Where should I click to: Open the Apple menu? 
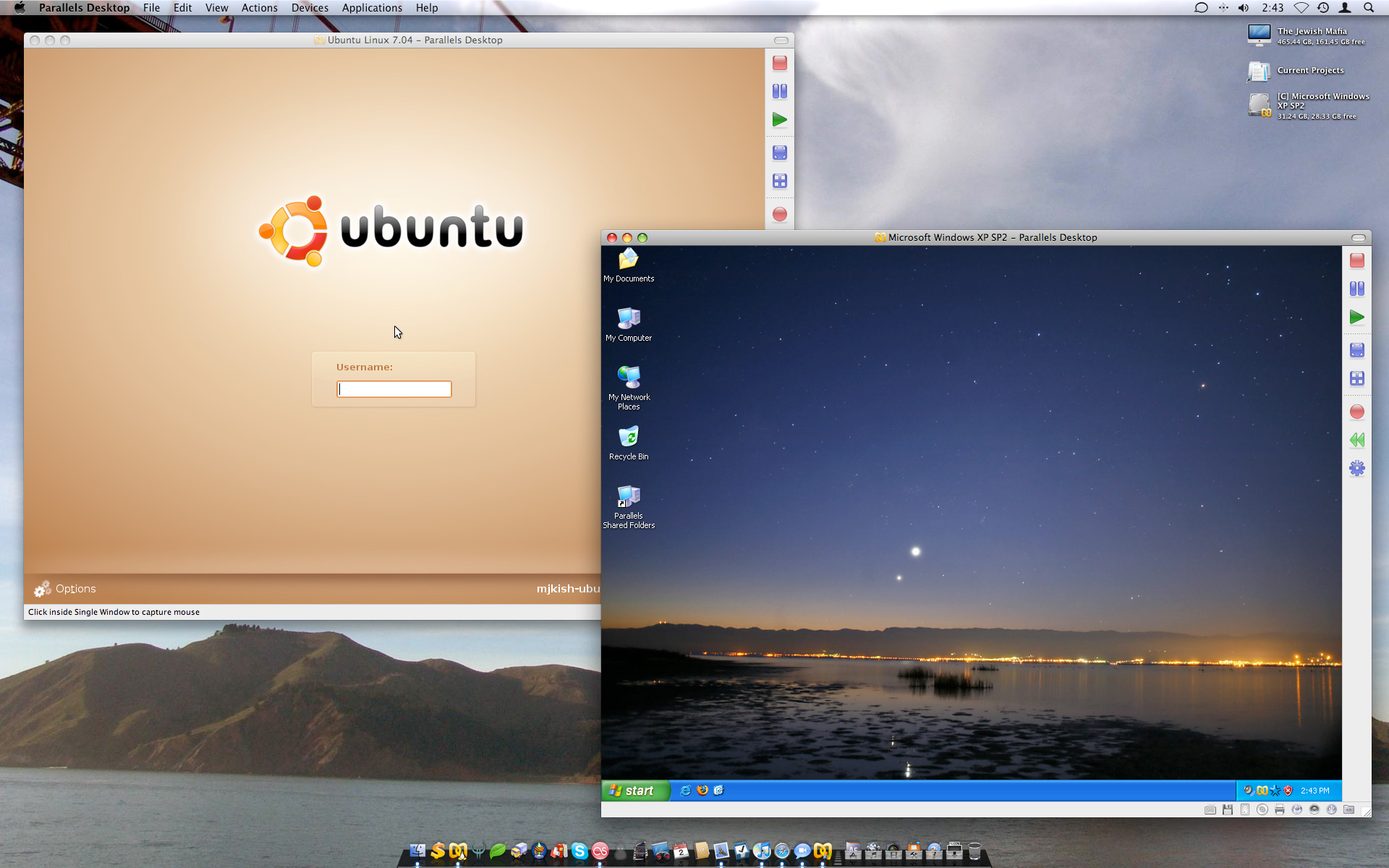coord(20,8)
